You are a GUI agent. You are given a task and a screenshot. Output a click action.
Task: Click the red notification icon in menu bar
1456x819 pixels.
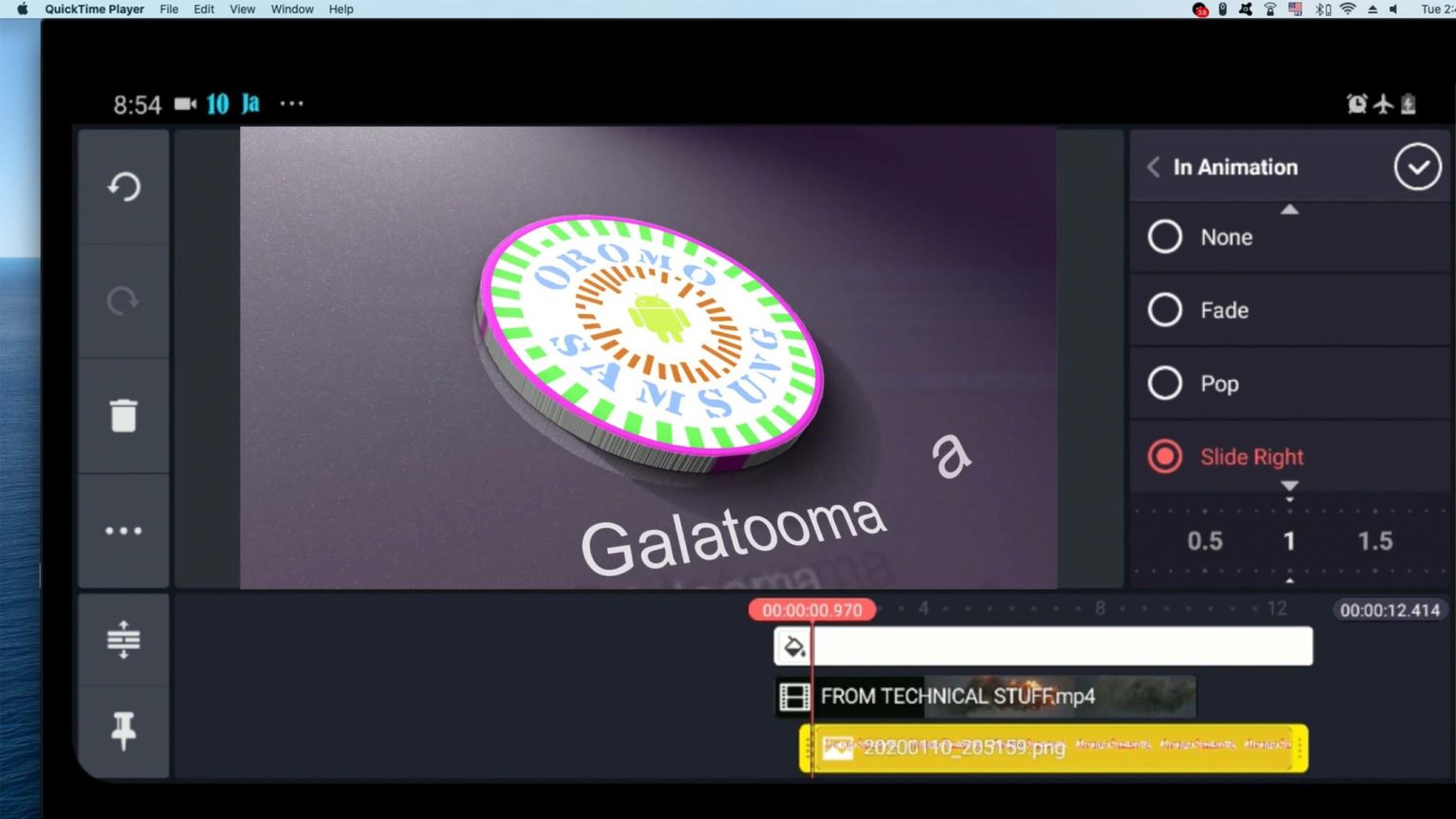point(1200,9)
